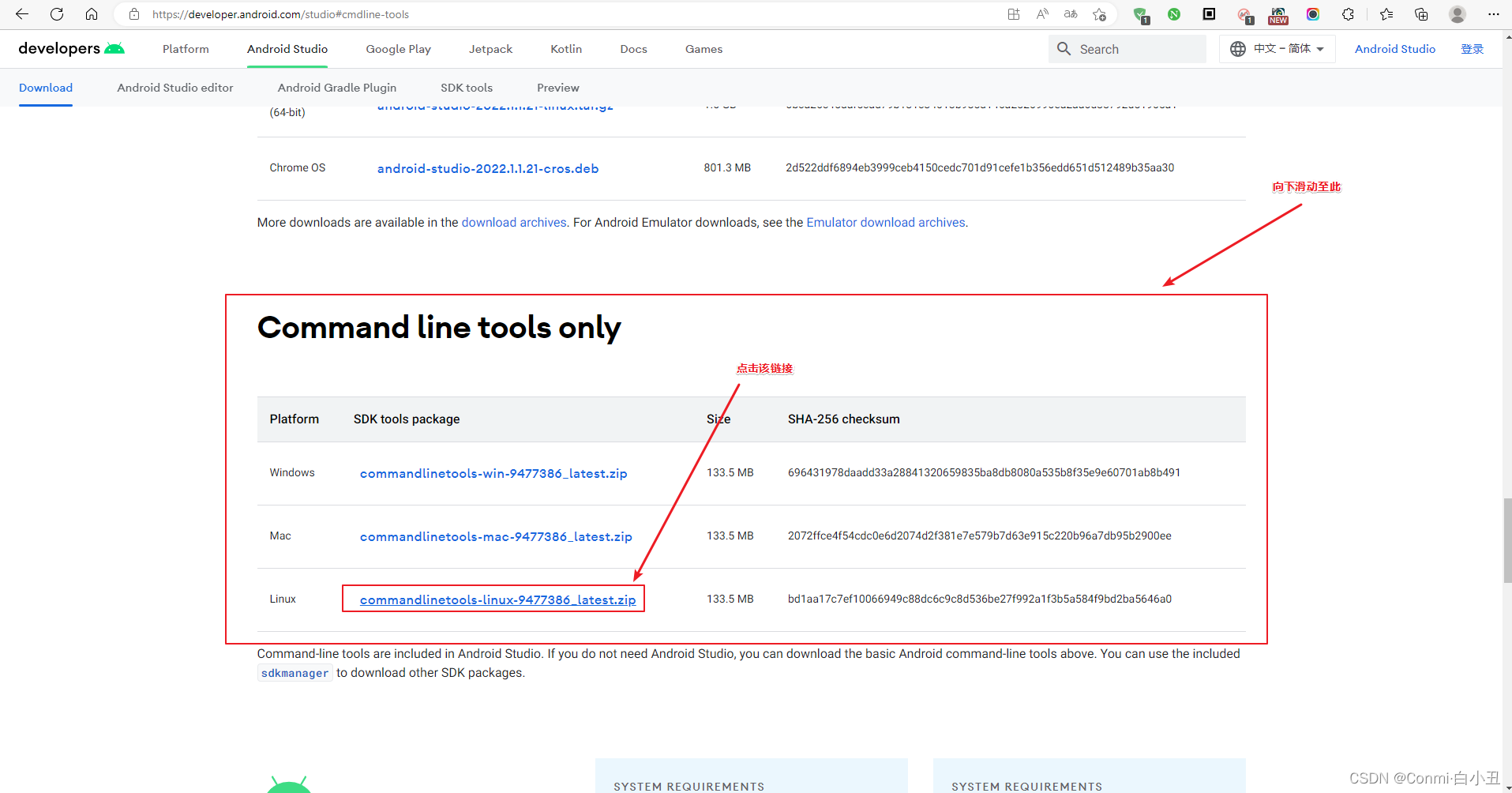Open the Emulator download archives link

pos(886,223)
